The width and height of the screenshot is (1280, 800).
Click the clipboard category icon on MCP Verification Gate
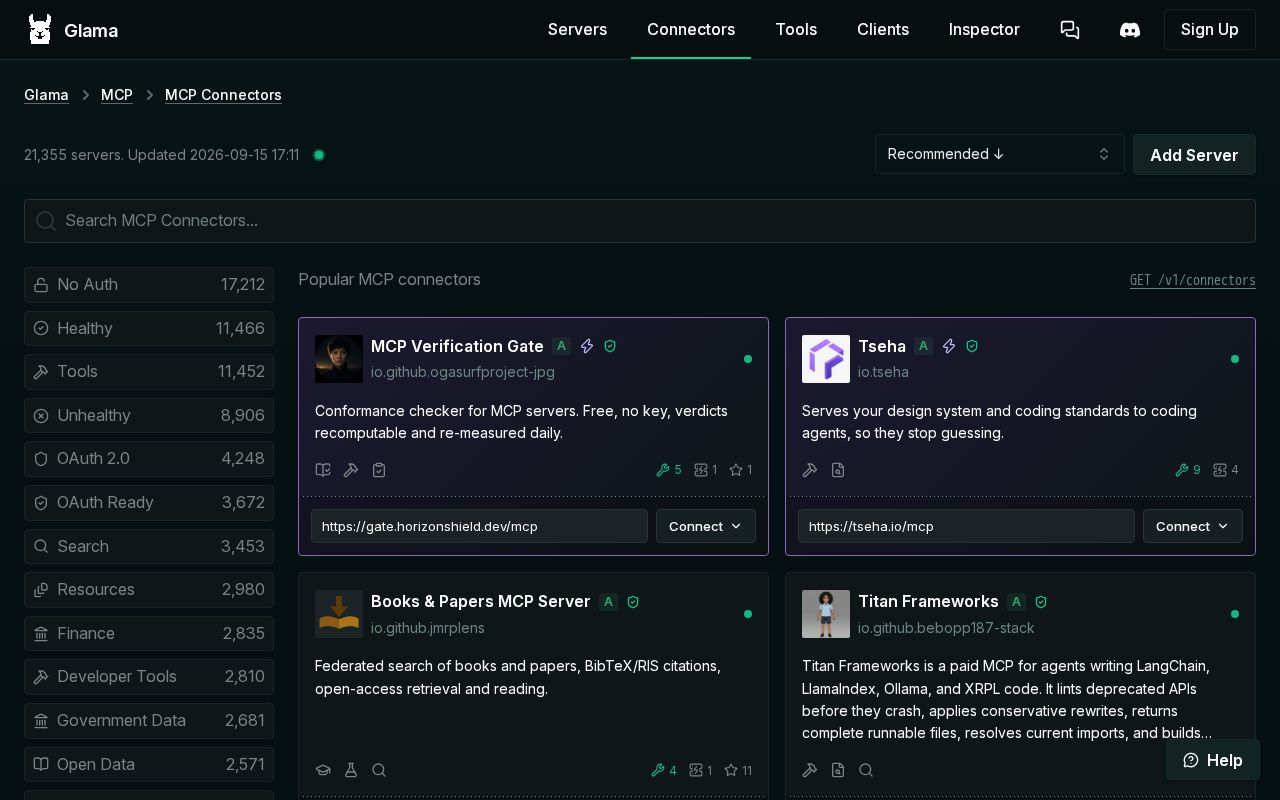point(379,470)
